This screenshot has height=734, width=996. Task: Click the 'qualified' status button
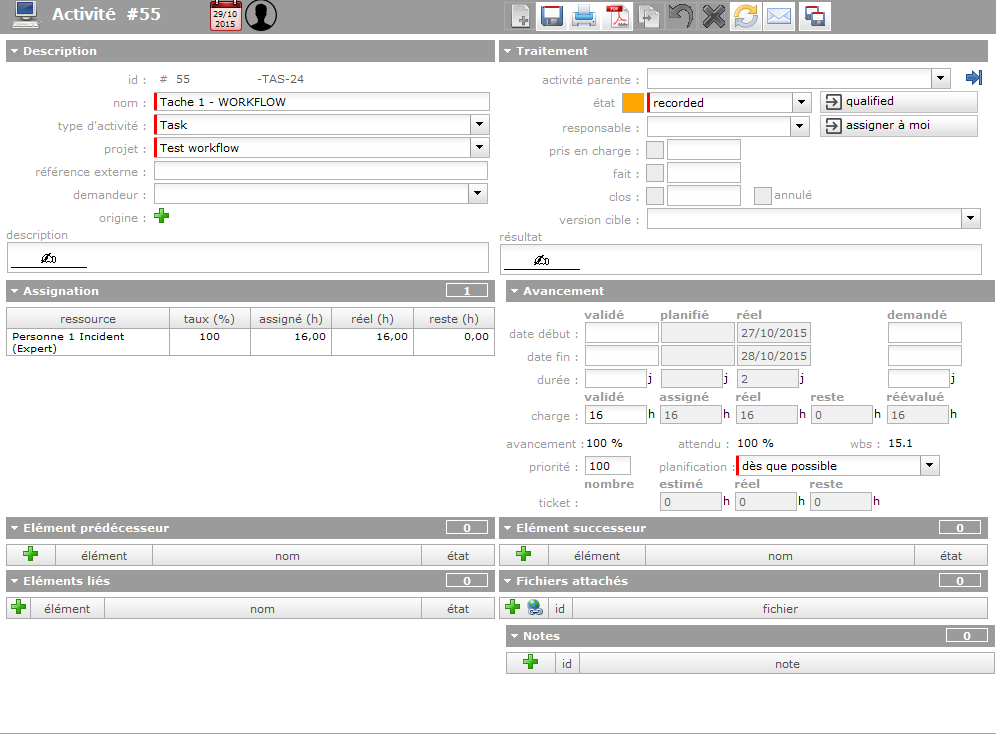click(x=898, y=102)
